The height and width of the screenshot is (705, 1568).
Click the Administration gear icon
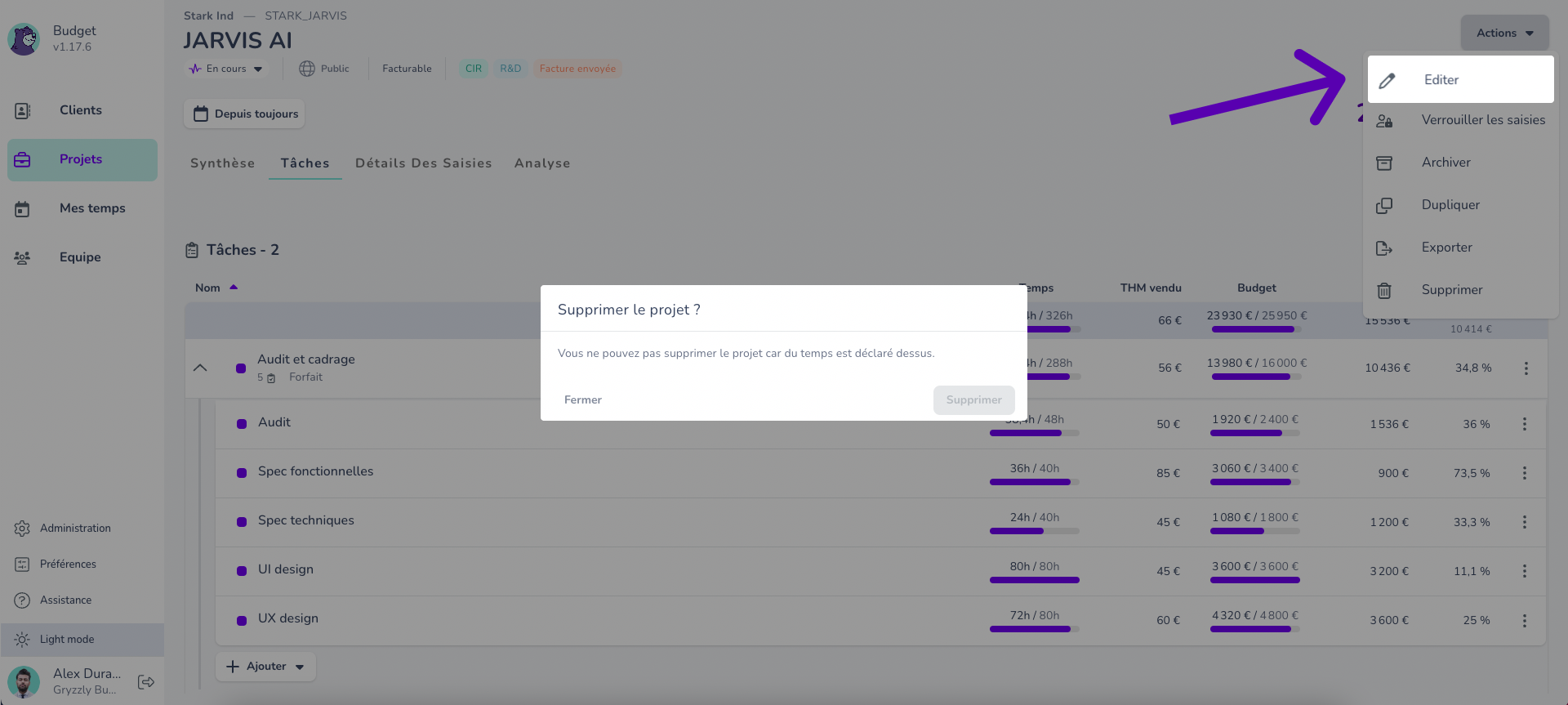[22, 529]
